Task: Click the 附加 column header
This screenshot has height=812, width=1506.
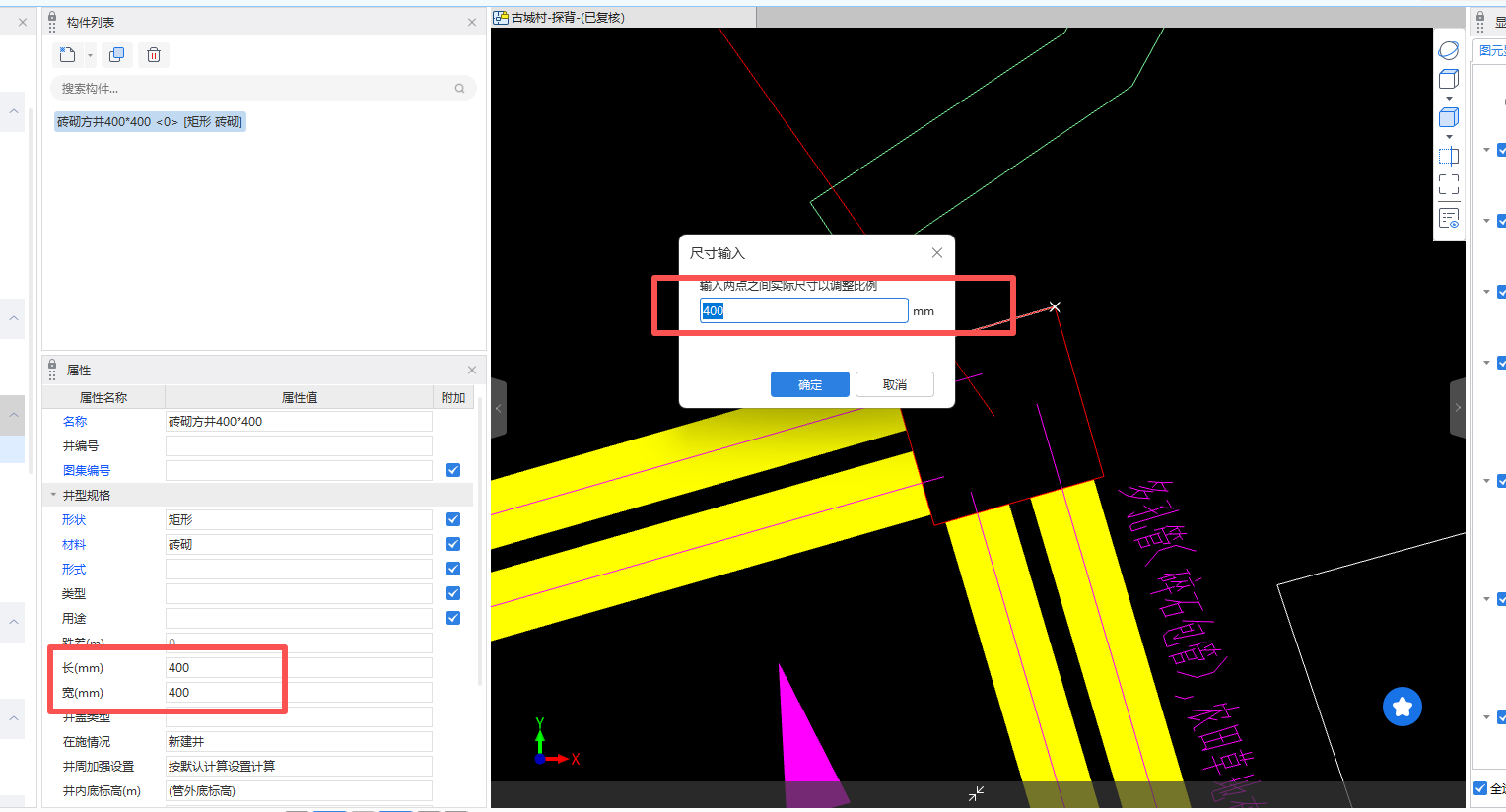Action: 453,397
